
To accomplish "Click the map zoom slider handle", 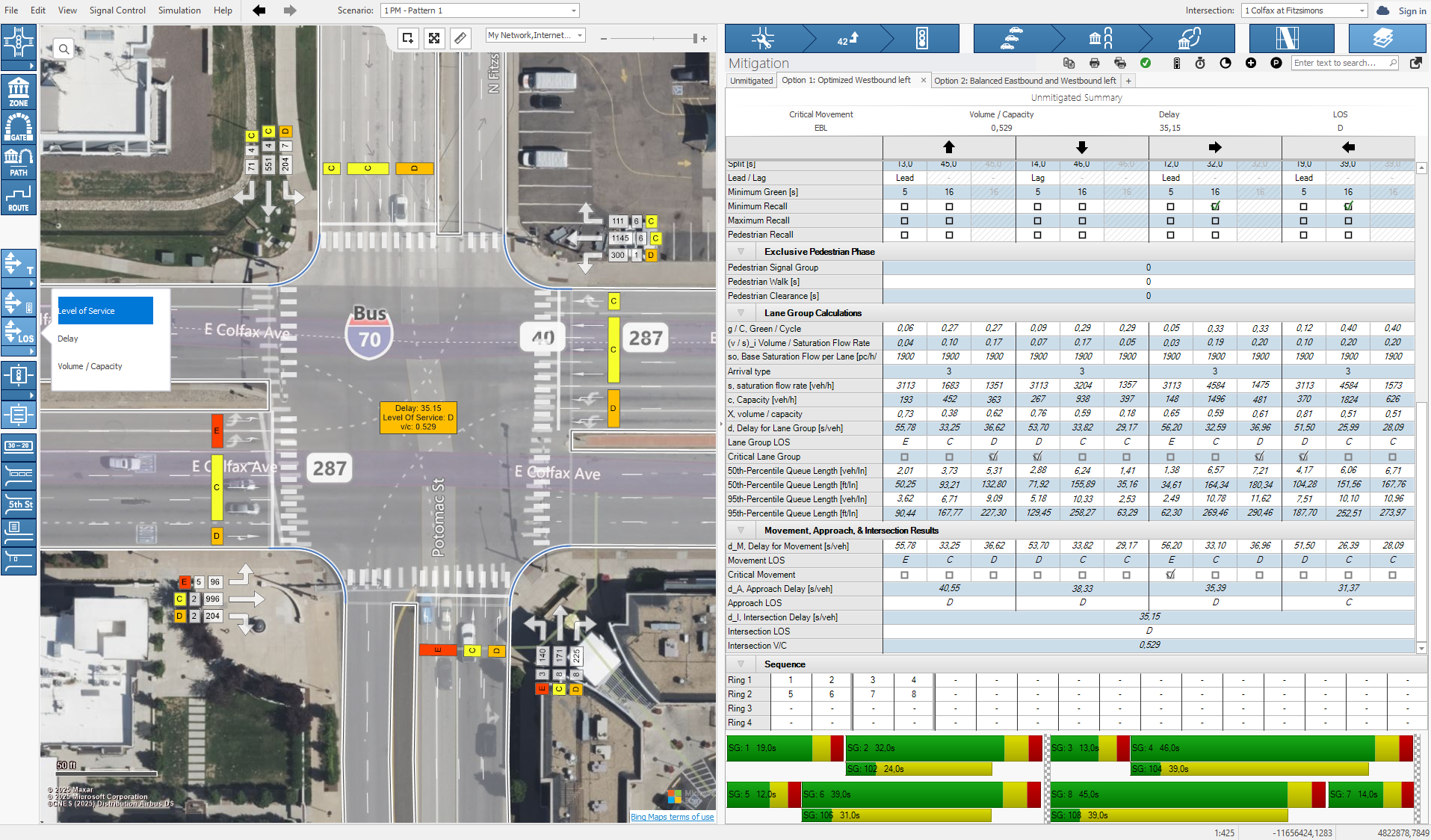I will coord(695,38).
